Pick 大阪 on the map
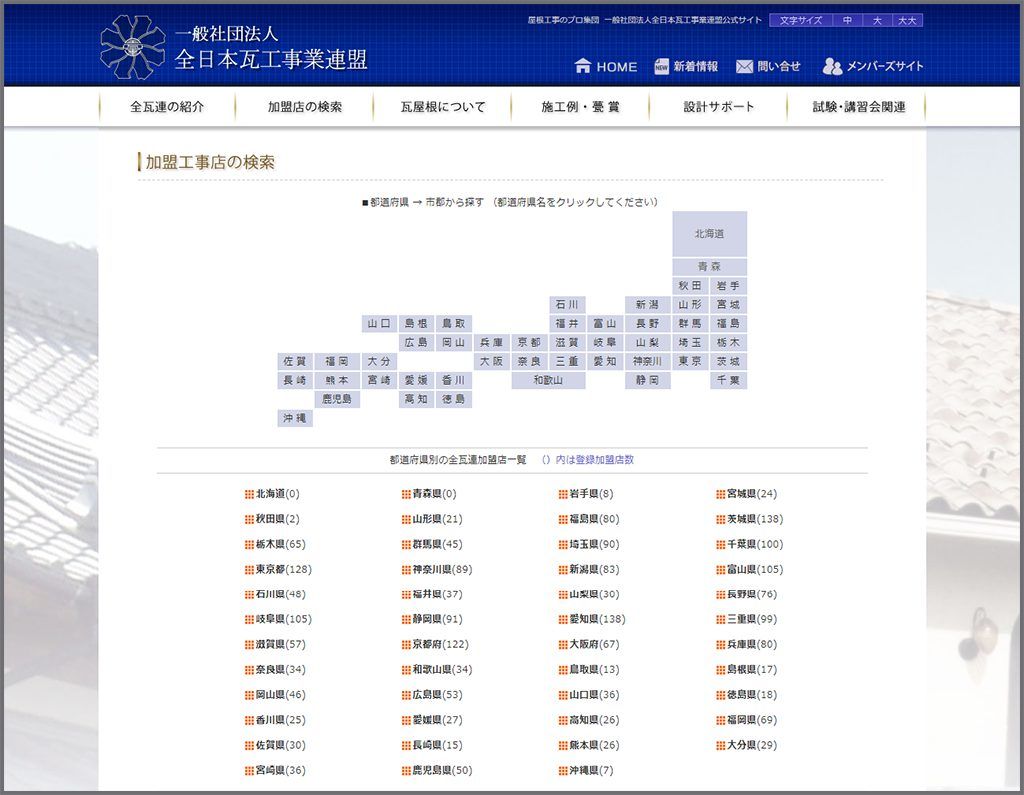The width and height of the screenshot is (1024, 795). pos(491,361)
